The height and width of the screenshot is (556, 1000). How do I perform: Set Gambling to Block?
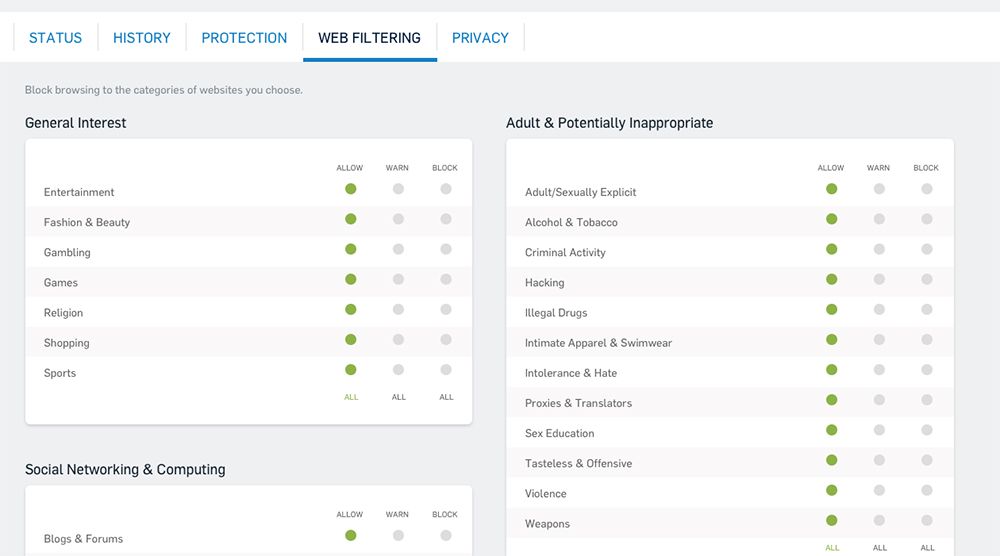coord(446,249)
